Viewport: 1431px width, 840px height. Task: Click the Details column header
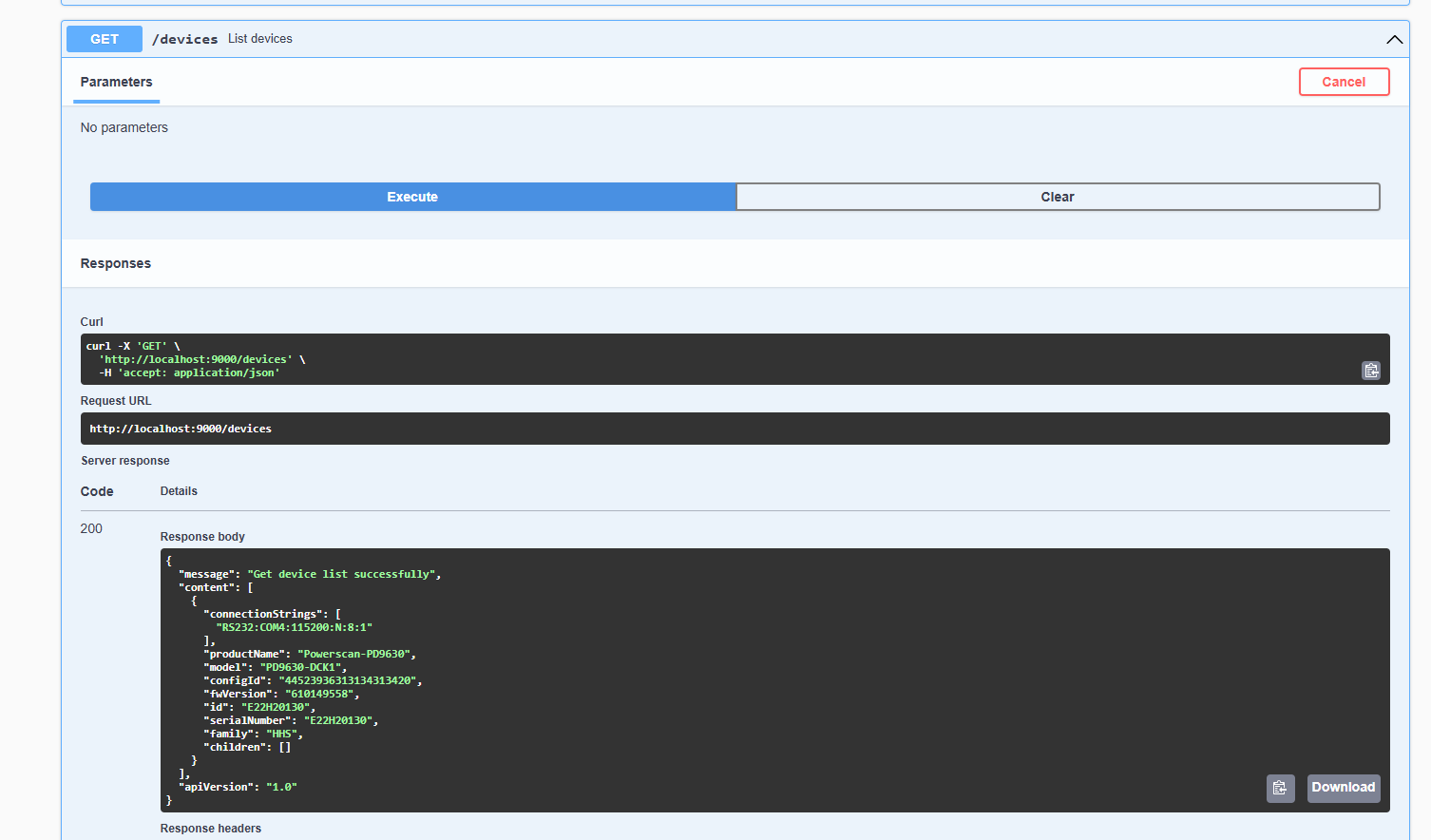179,491
